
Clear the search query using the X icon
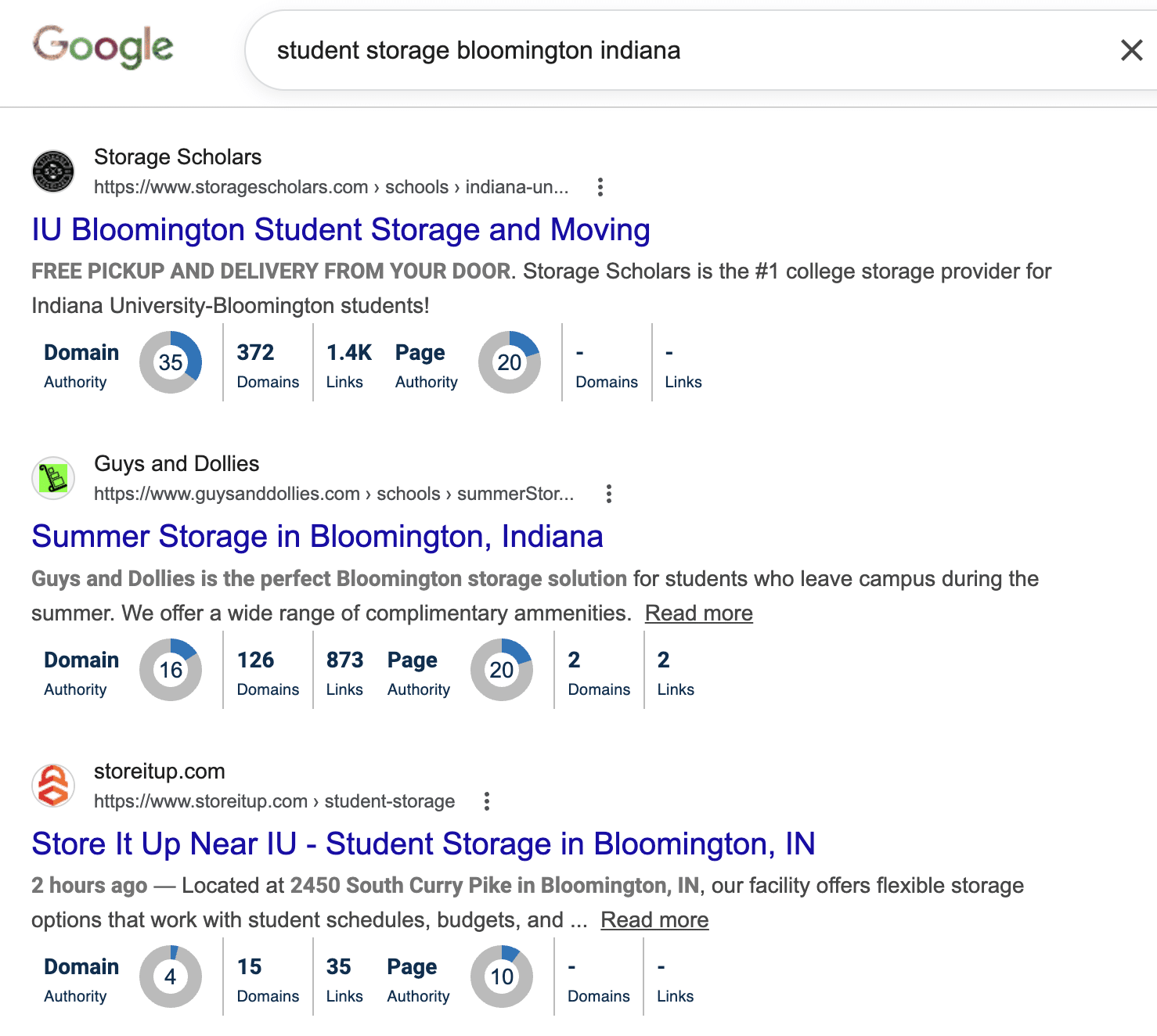click(x=1130, y=50)
